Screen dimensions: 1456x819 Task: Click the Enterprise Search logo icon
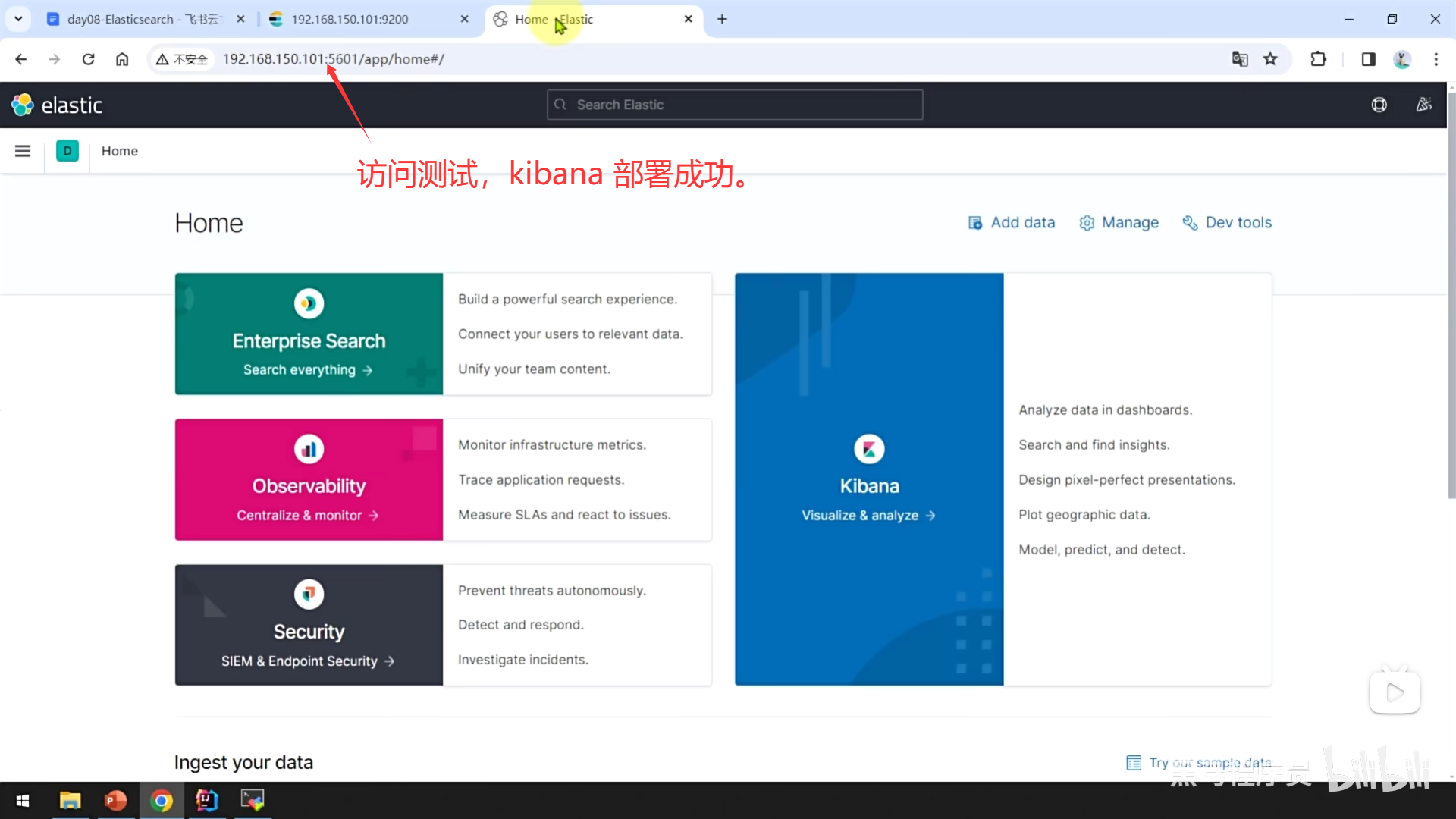tap(309, 303)
